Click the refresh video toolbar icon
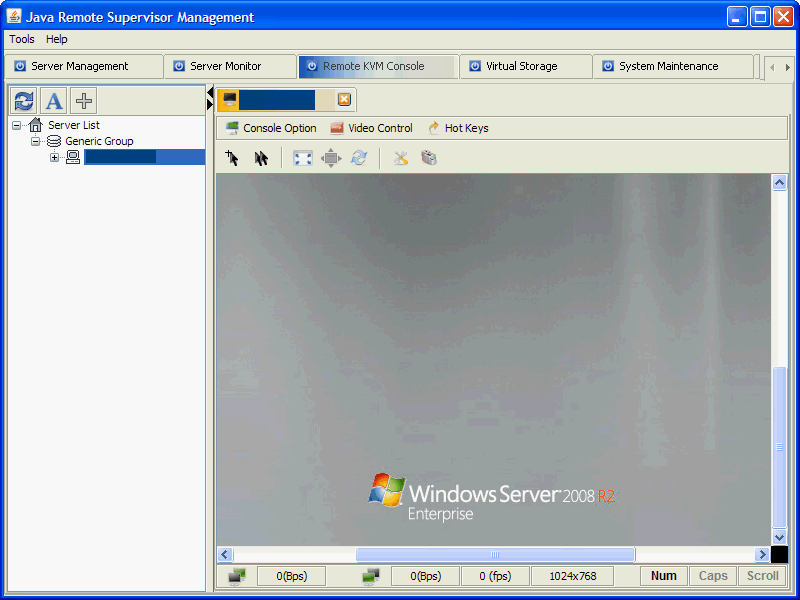Screen dimensions: 800x600 coord(359,158)
